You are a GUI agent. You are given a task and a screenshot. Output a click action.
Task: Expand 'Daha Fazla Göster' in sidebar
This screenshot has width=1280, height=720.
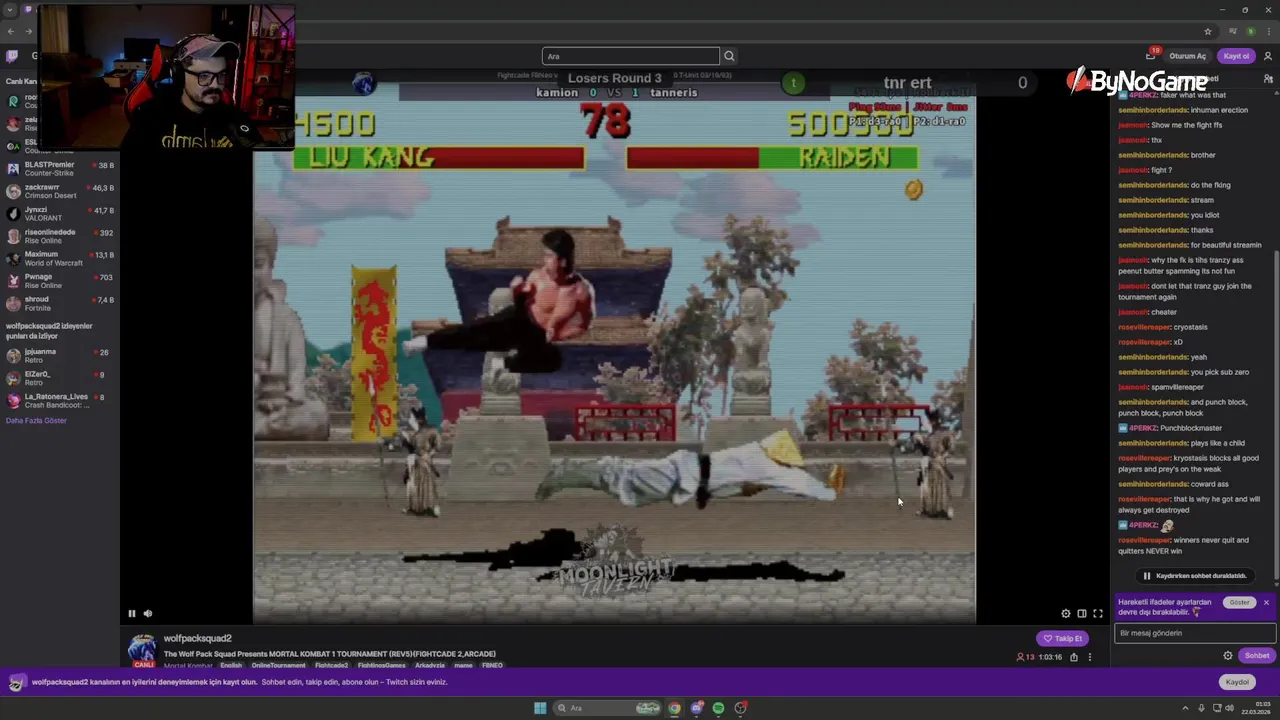(x=36, y=421)
